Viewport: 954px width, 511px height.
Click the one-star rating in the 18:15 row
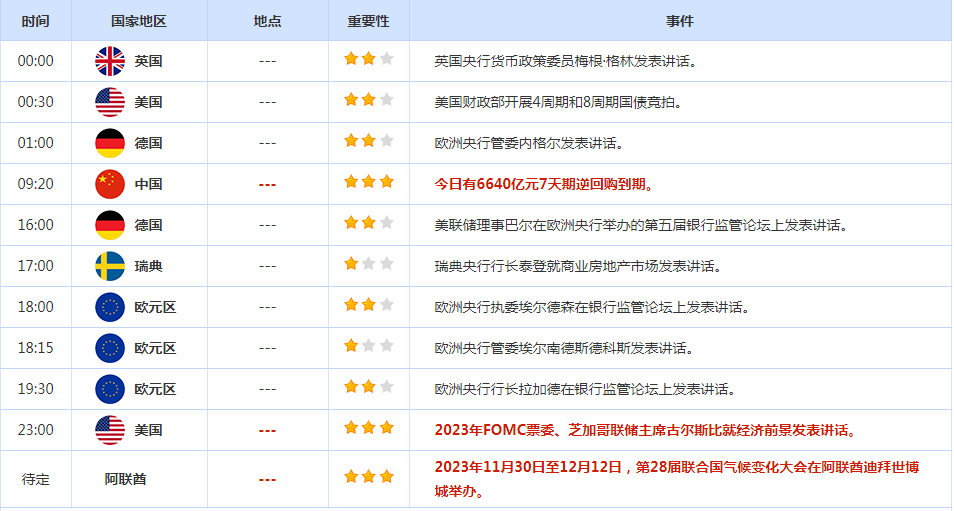click(369, 346)
